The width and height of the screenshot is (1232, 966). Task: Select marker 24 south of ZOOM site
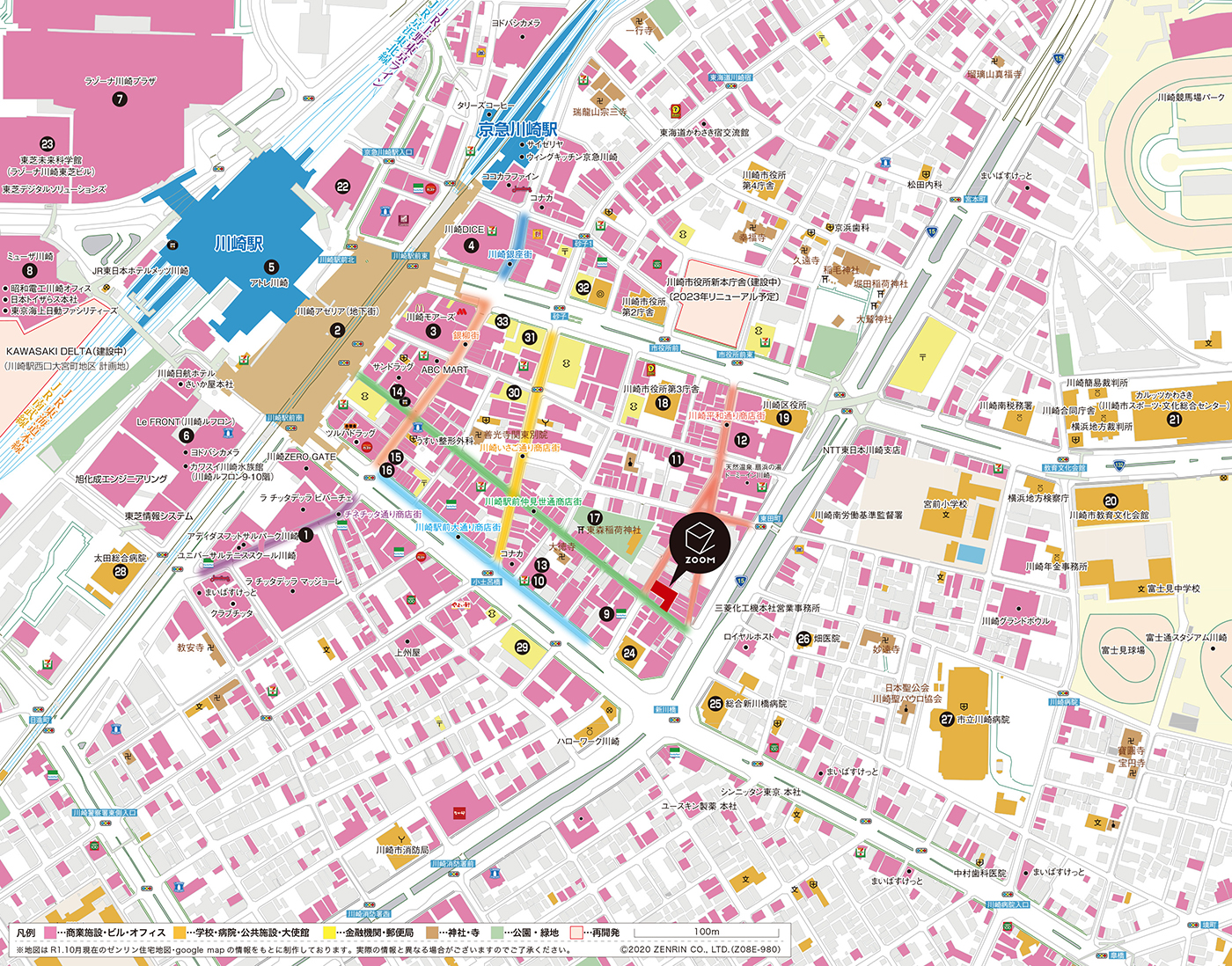pyautogui.click(x=629, y=653)
